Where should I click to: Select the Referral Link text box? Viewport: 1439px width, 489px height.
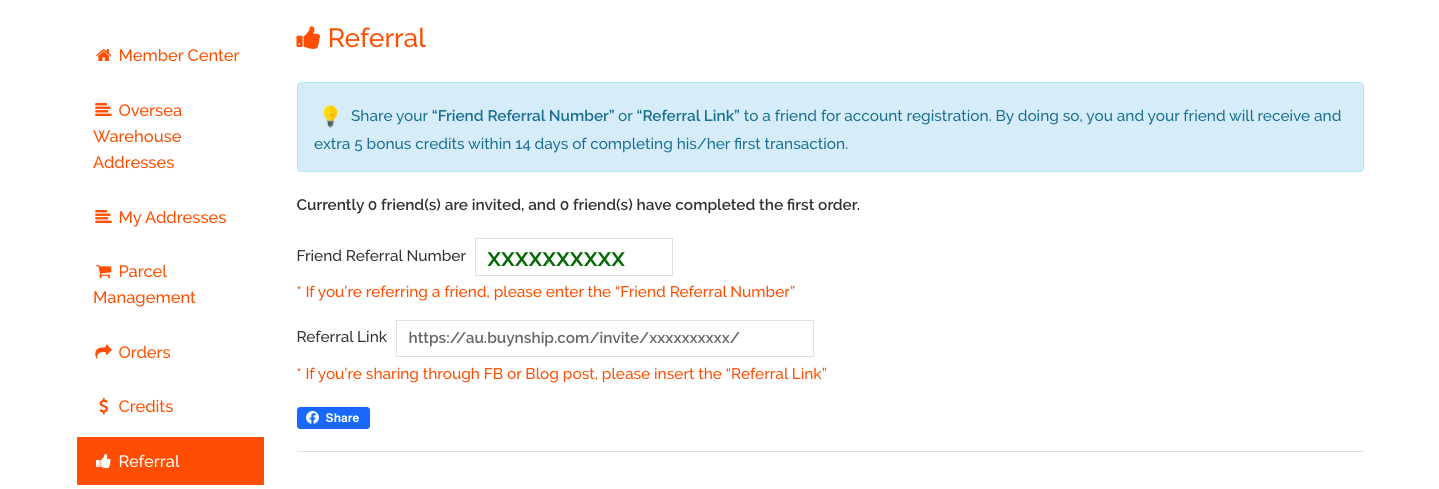[x=604, y=338]
